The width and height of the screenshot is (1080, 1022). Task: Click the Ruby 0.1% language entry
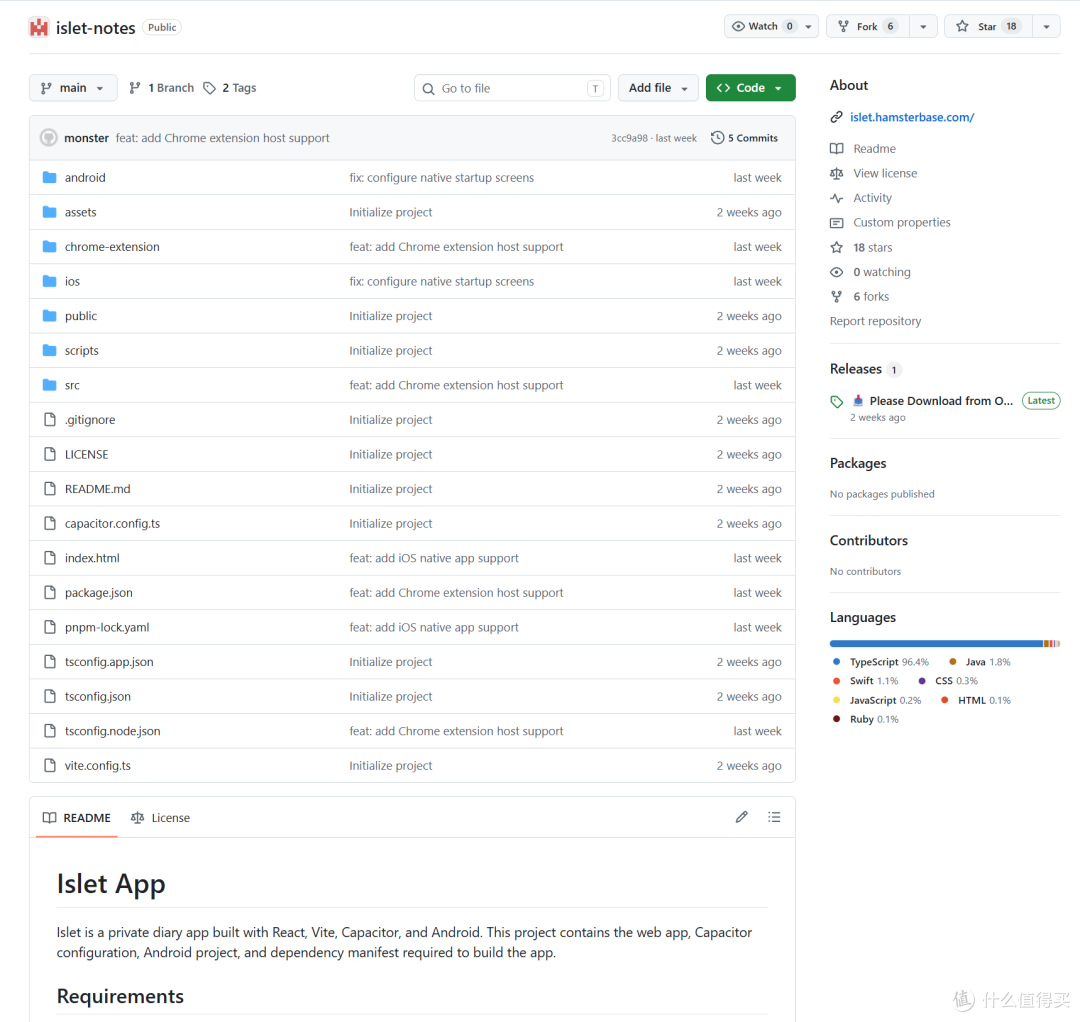866,719
